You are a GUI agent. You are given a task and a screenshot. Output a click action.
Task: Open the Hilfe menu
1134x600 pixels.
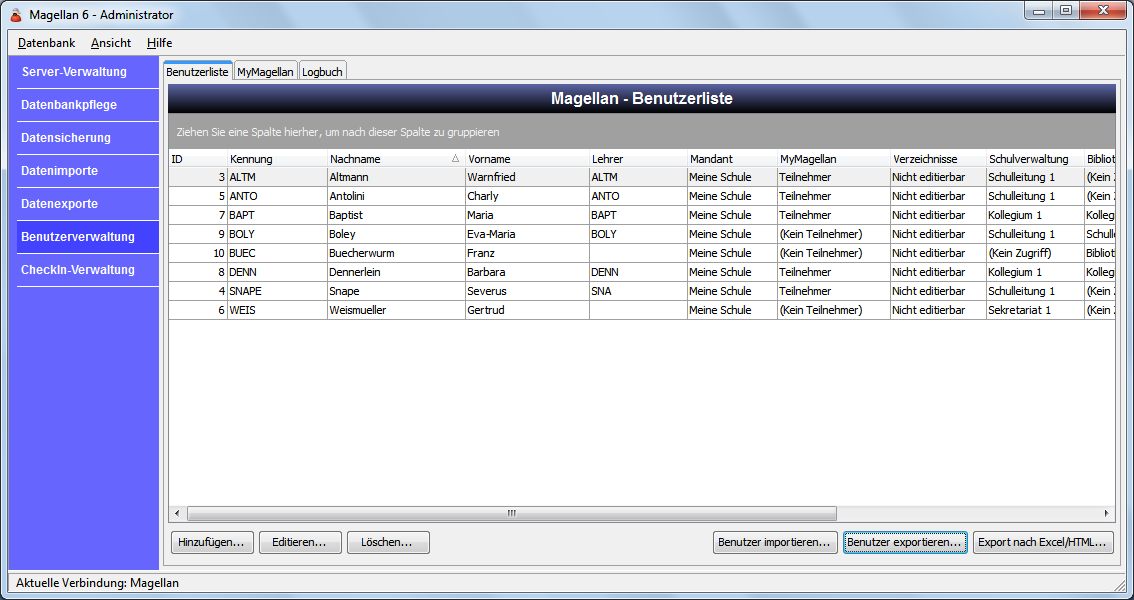[x=159, y=43]
